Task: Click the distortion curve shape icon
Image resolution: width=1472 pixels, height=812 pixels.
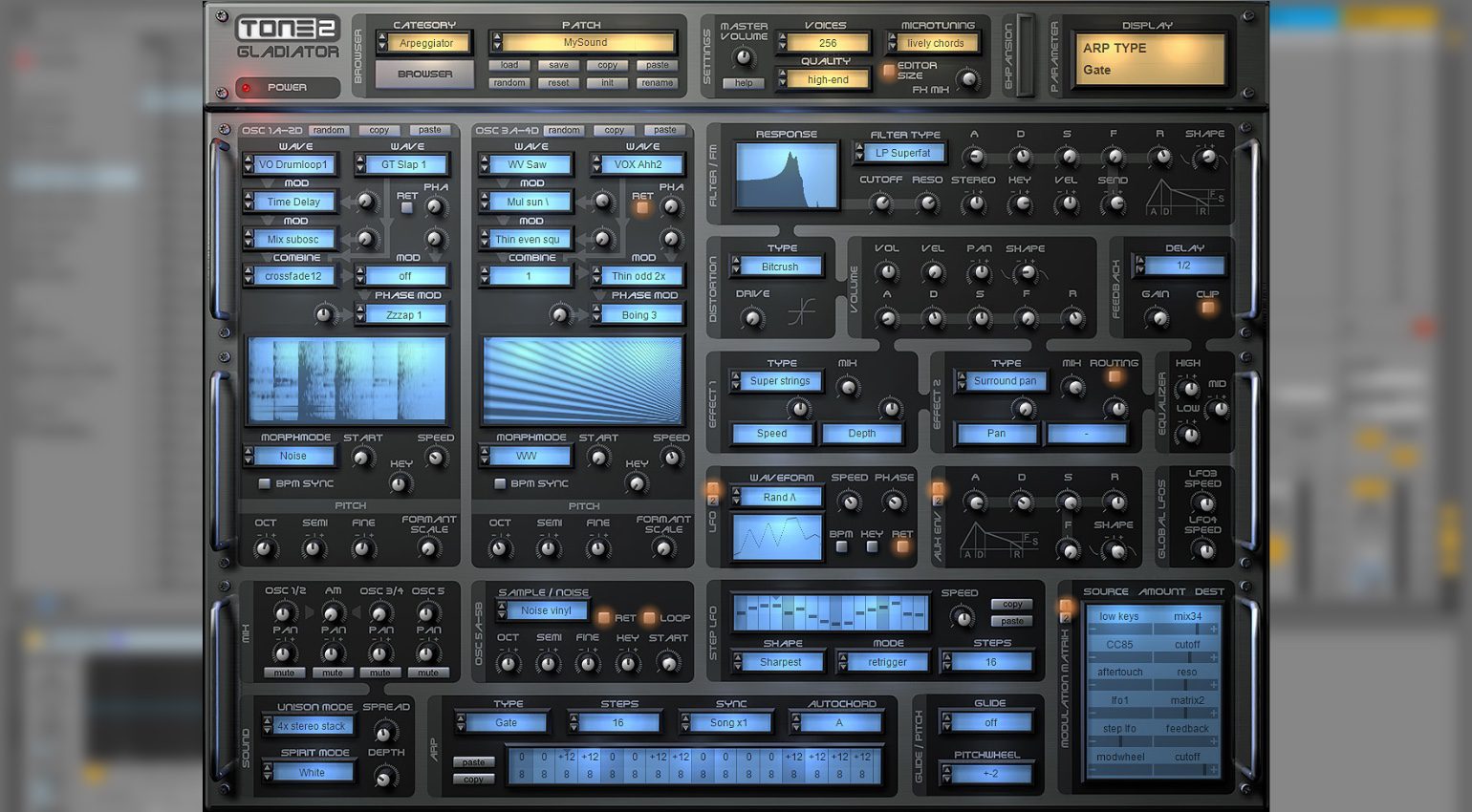Action: pos(802,312)
